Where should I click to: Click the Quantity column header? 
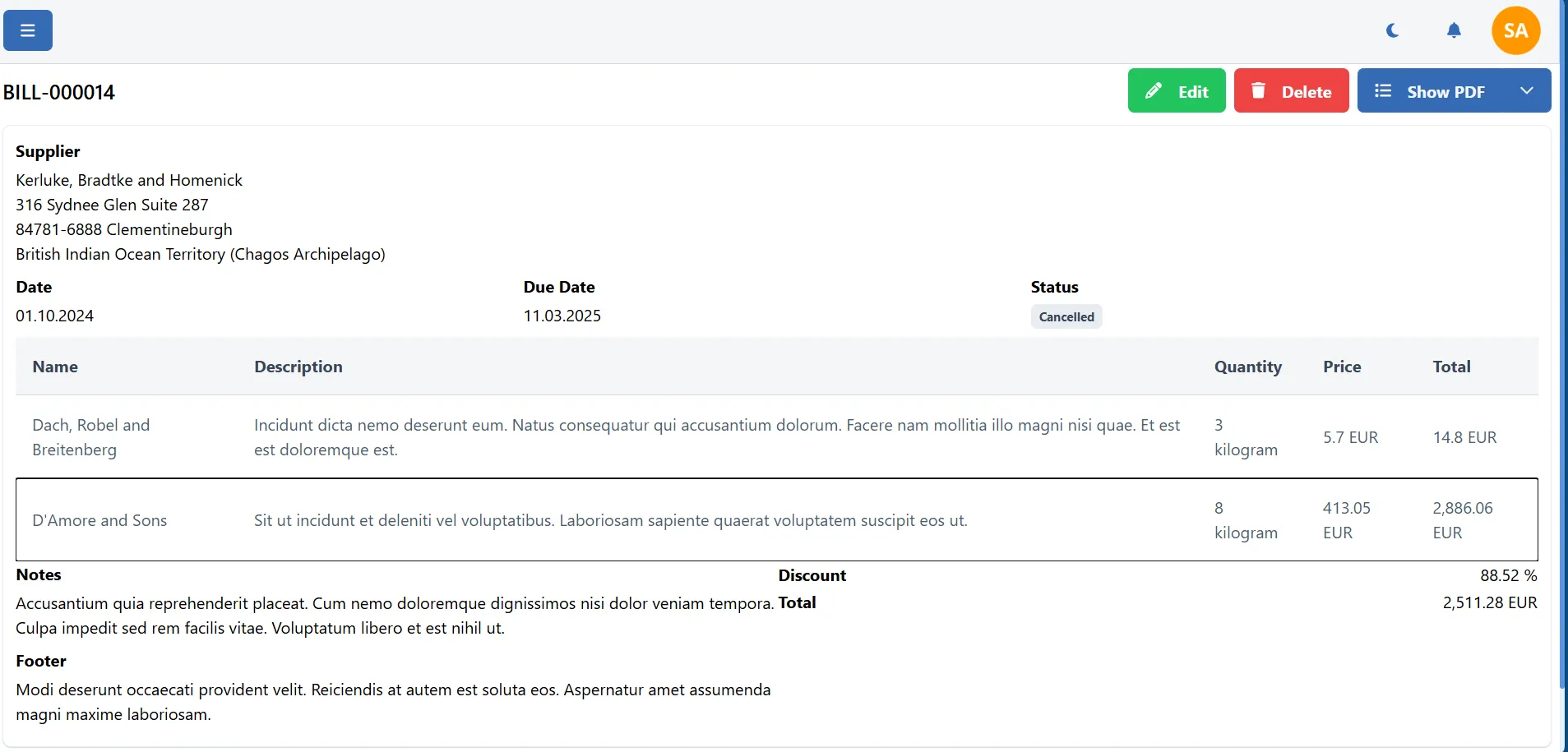1247,367
